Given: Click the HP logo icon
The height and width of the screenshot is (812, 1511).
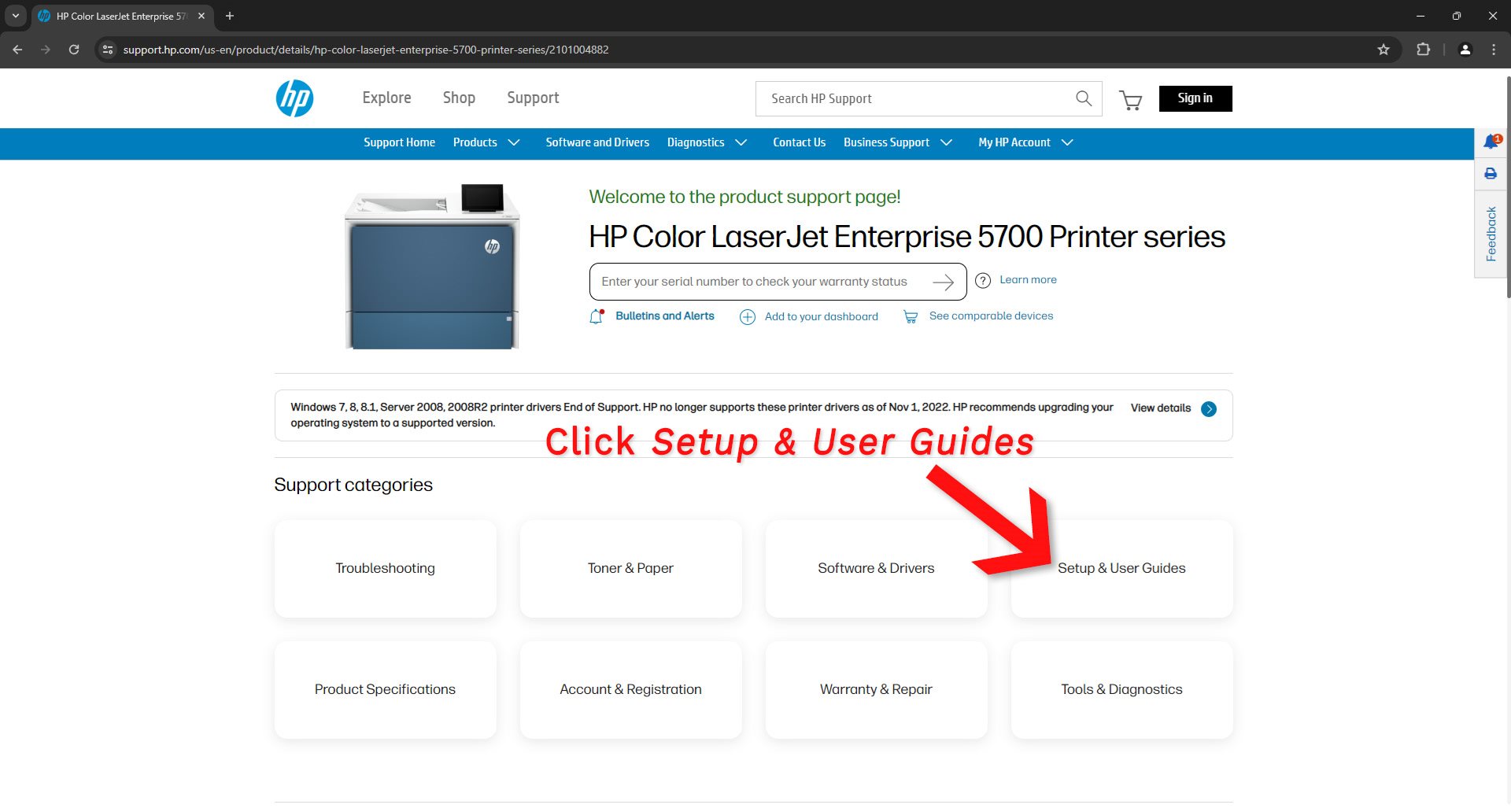Looking at the screenshot, I should 294,98.
